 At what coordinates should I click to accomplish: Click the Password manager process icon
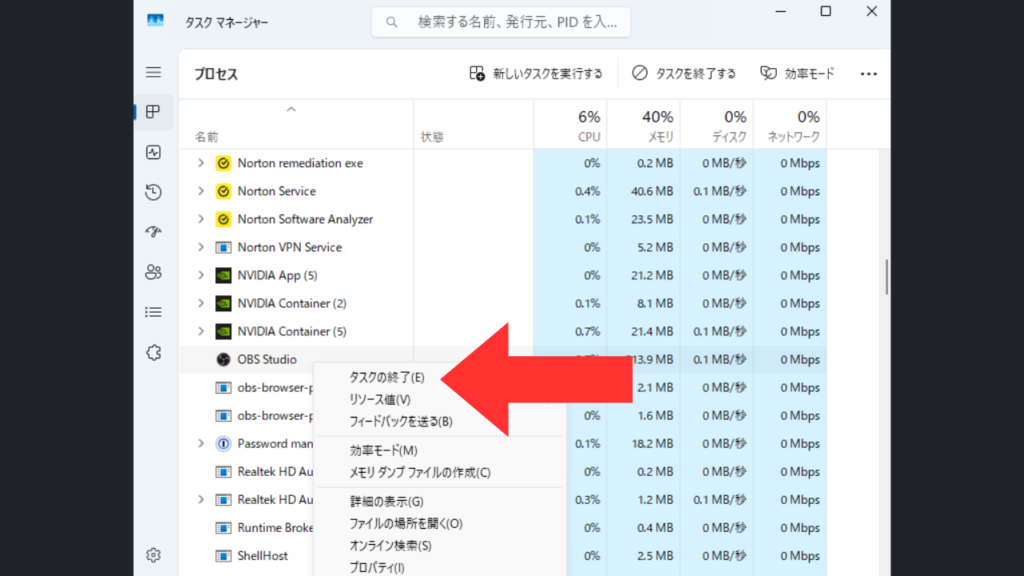tap(223, 443)
